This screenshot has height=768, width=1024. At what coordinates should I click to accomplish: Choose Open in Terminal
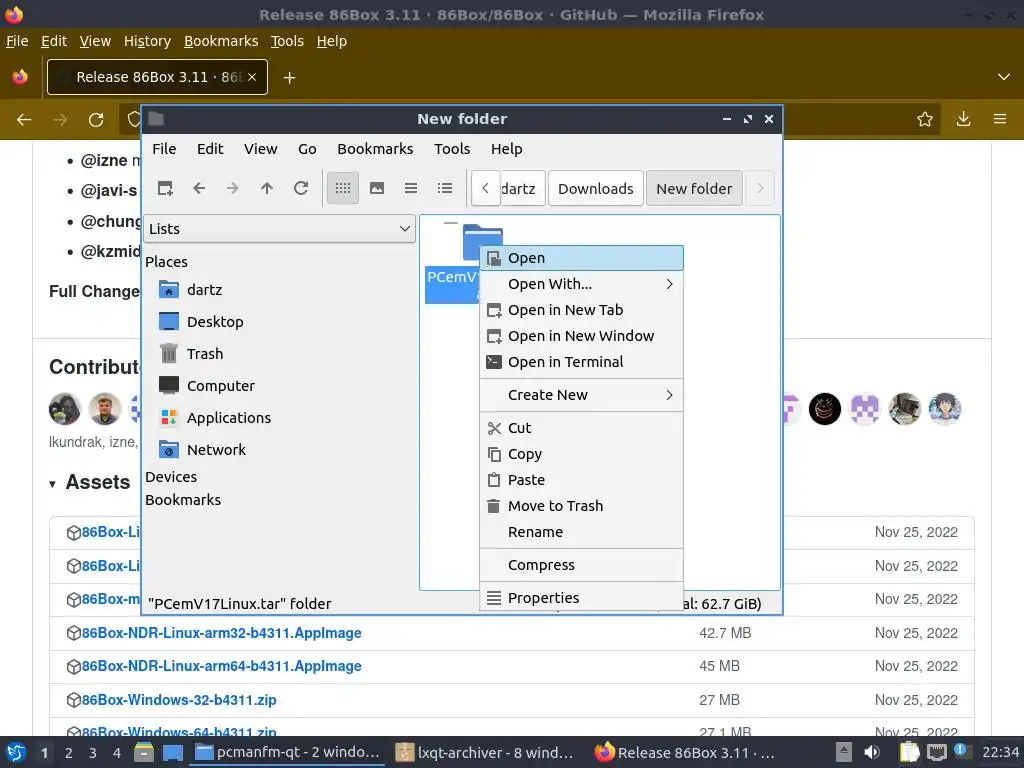point(581,362)
